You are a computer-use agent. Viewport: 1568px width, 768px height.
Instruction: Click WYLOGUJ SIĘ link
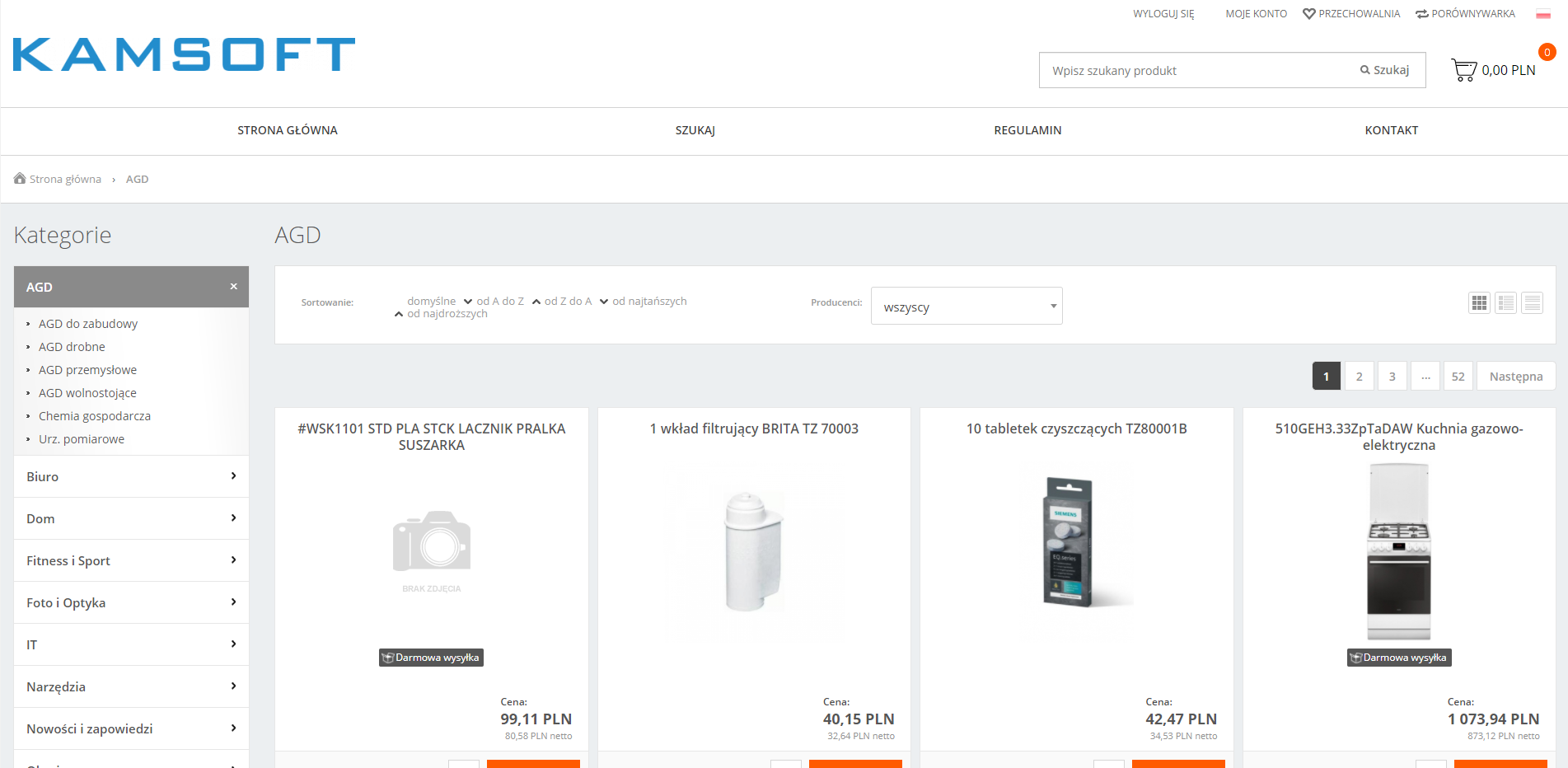coord(1163,14)
